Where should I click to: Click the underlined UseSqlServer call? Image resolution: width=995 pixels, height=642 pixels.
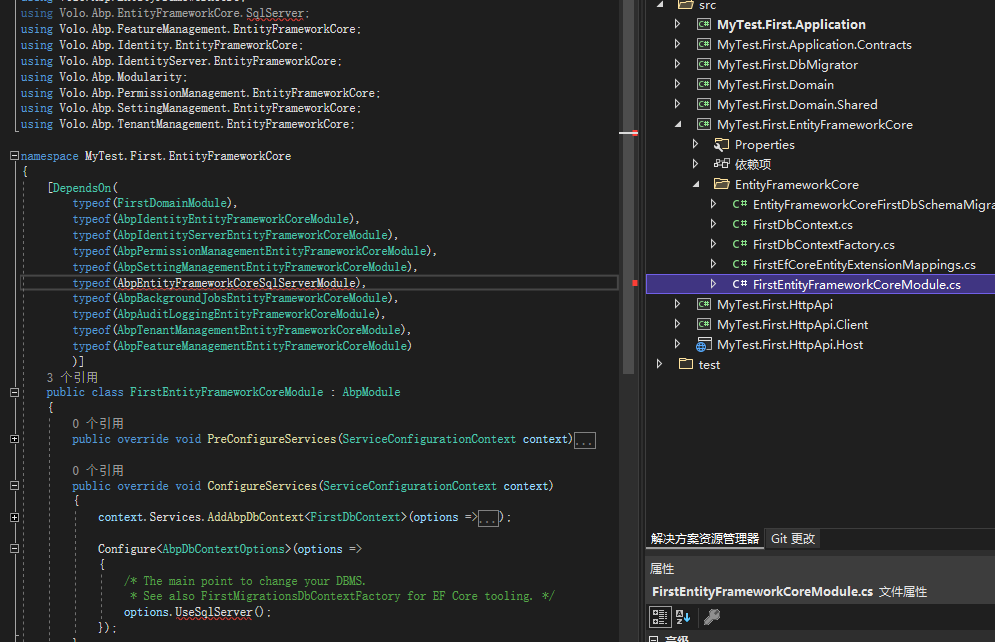pos(213,612)
